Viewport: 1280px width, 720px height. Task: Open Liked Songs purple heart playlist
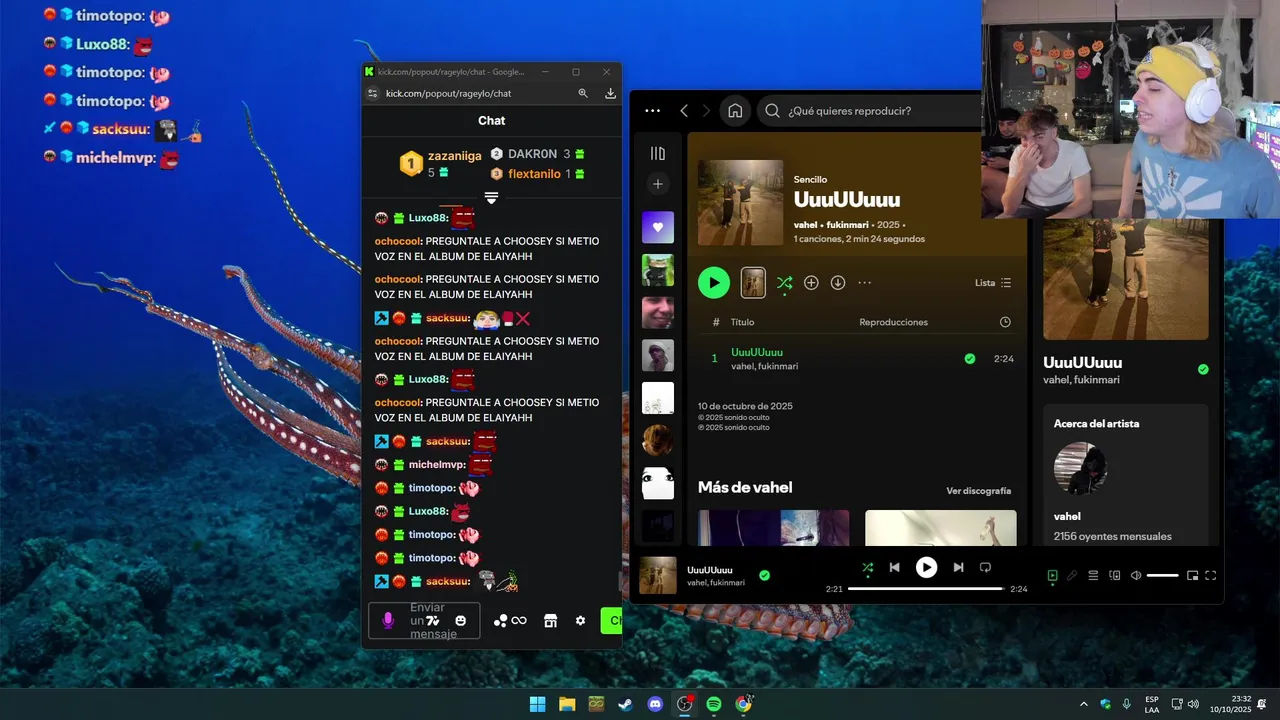657,227
